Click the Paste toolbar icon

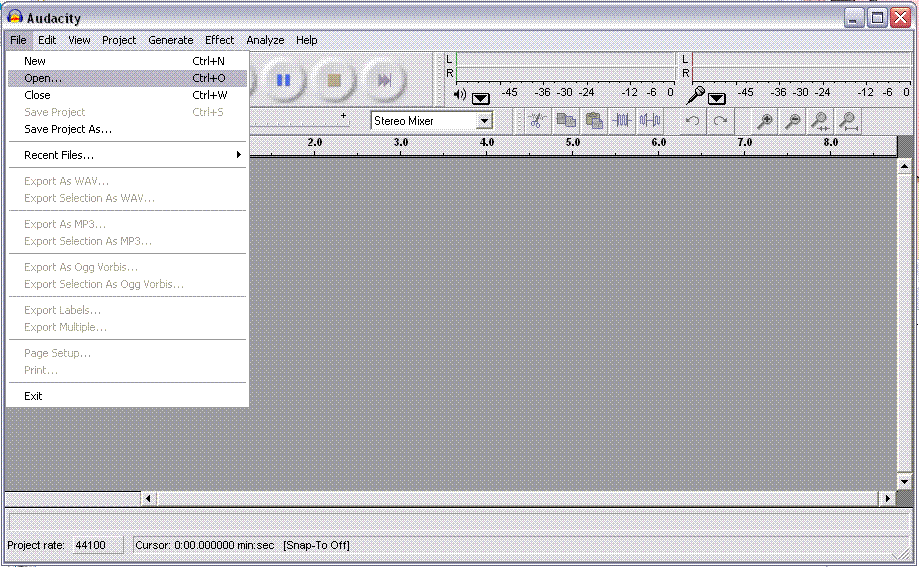click(x=594, y=121)
